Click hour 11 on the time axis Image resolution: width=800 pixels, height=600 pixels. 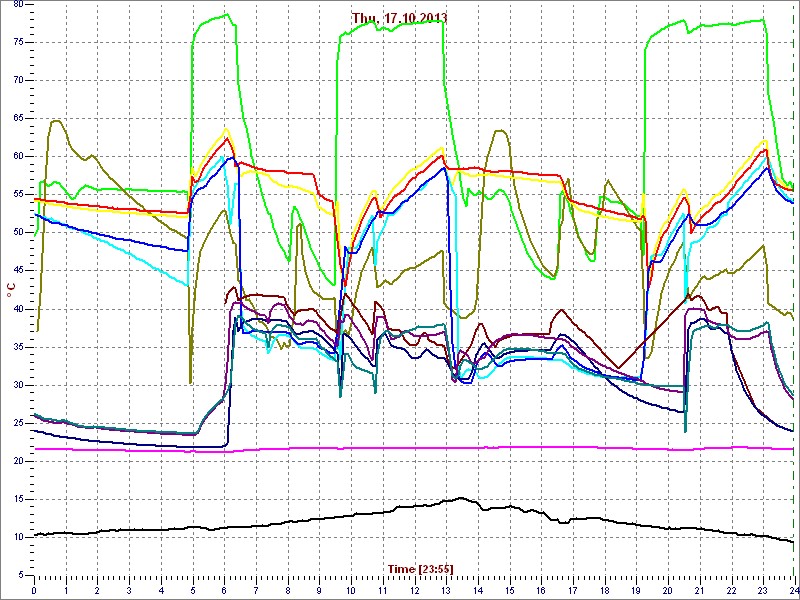click(x=382, y=591)
